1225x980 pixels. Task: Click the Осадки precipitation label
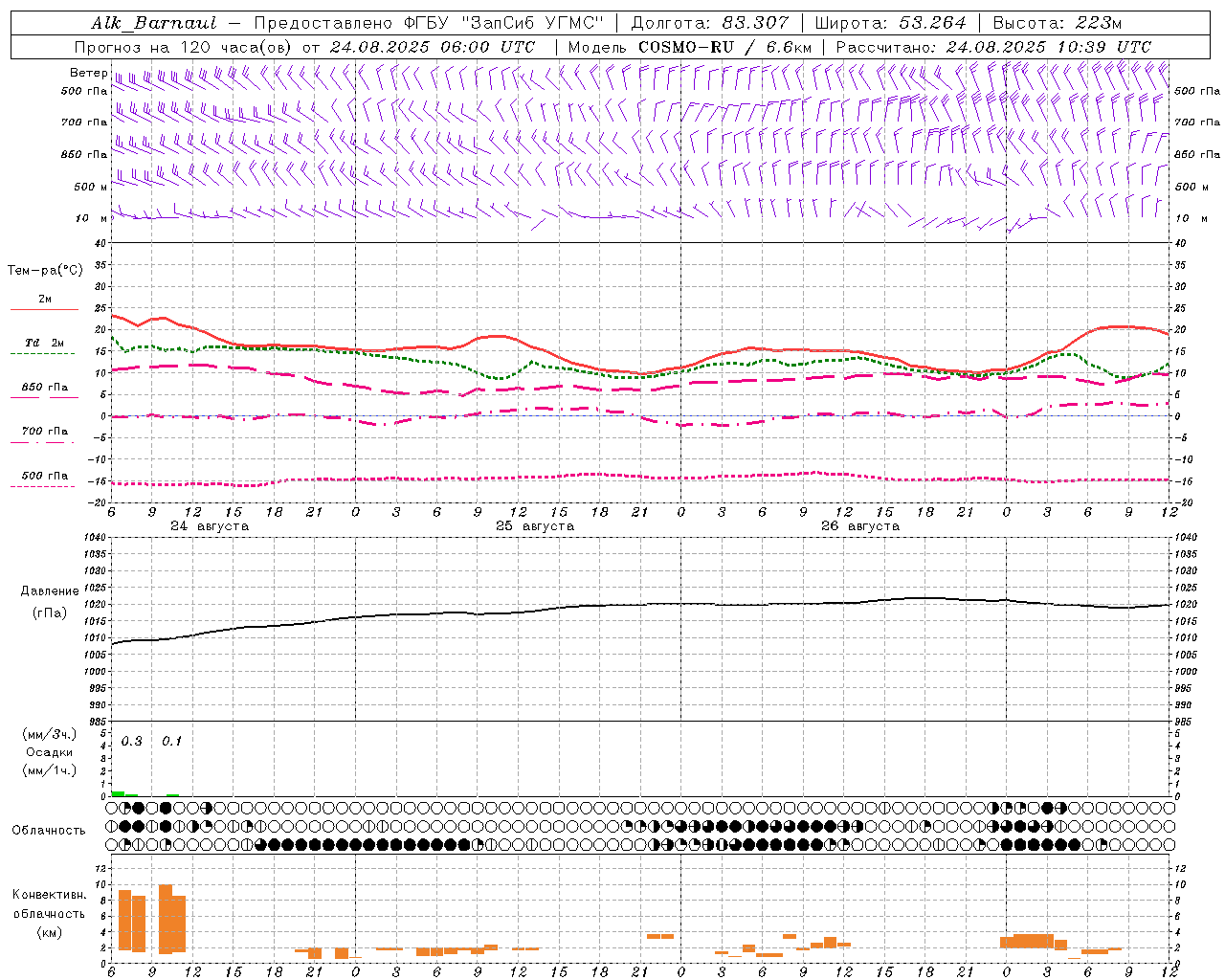click(50, 752)
